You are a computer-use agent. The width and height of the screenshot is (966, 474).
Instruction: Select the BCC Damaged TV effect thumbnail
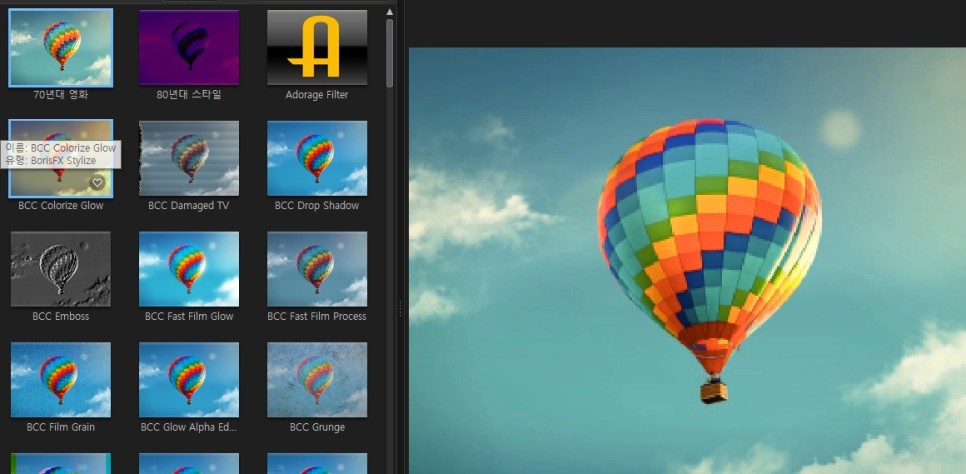tap(189, 158)
